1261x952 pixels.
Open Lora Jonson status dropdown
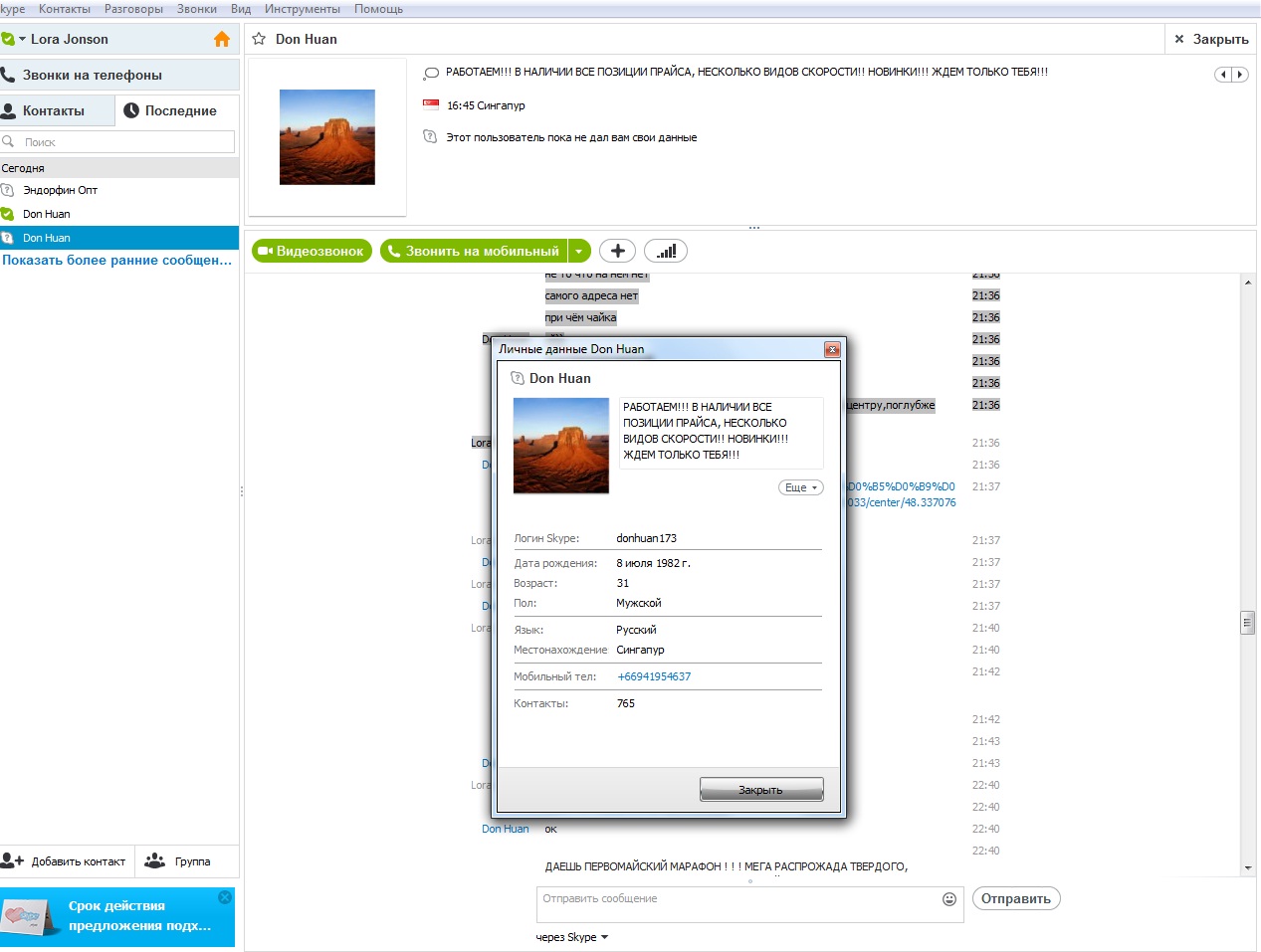pyautogui.click(x=22, y=39)
